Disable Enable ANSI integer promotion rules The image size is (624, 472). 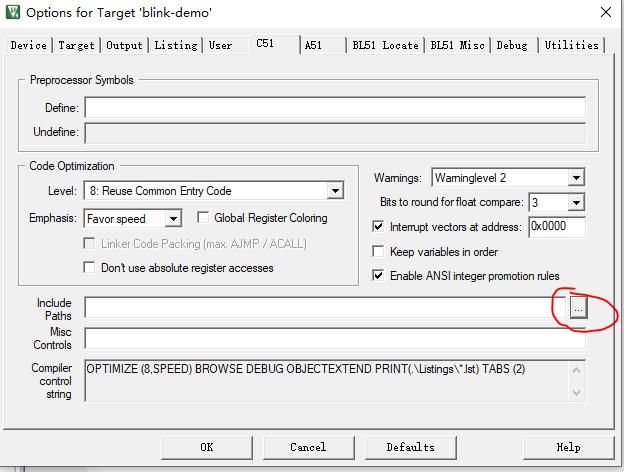pyautogui.click(x=378, y=275)
